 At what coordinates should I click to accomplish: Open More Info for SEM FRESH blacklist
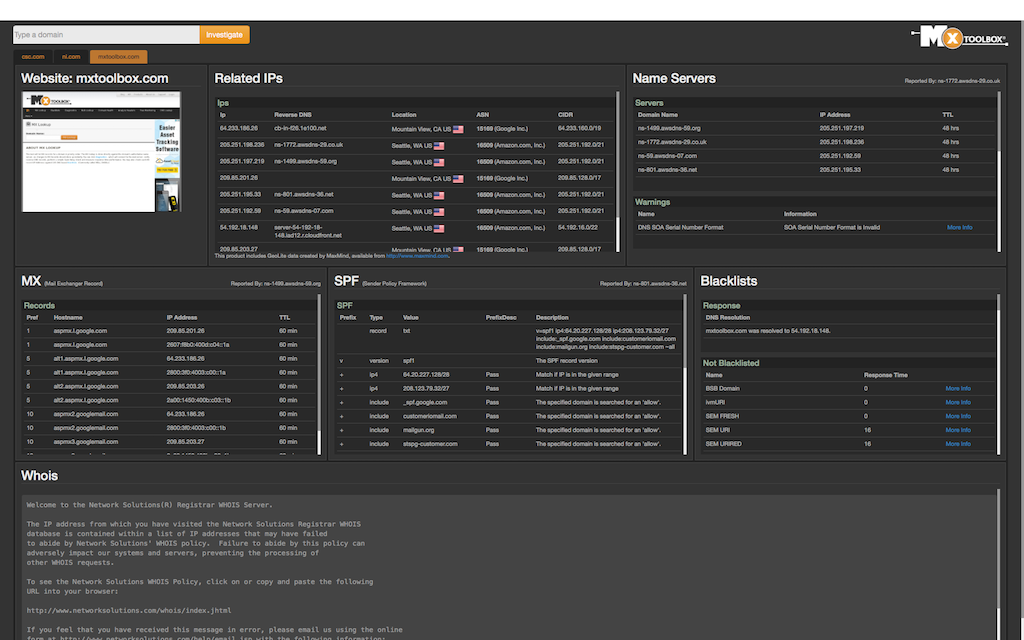[958, 416]
